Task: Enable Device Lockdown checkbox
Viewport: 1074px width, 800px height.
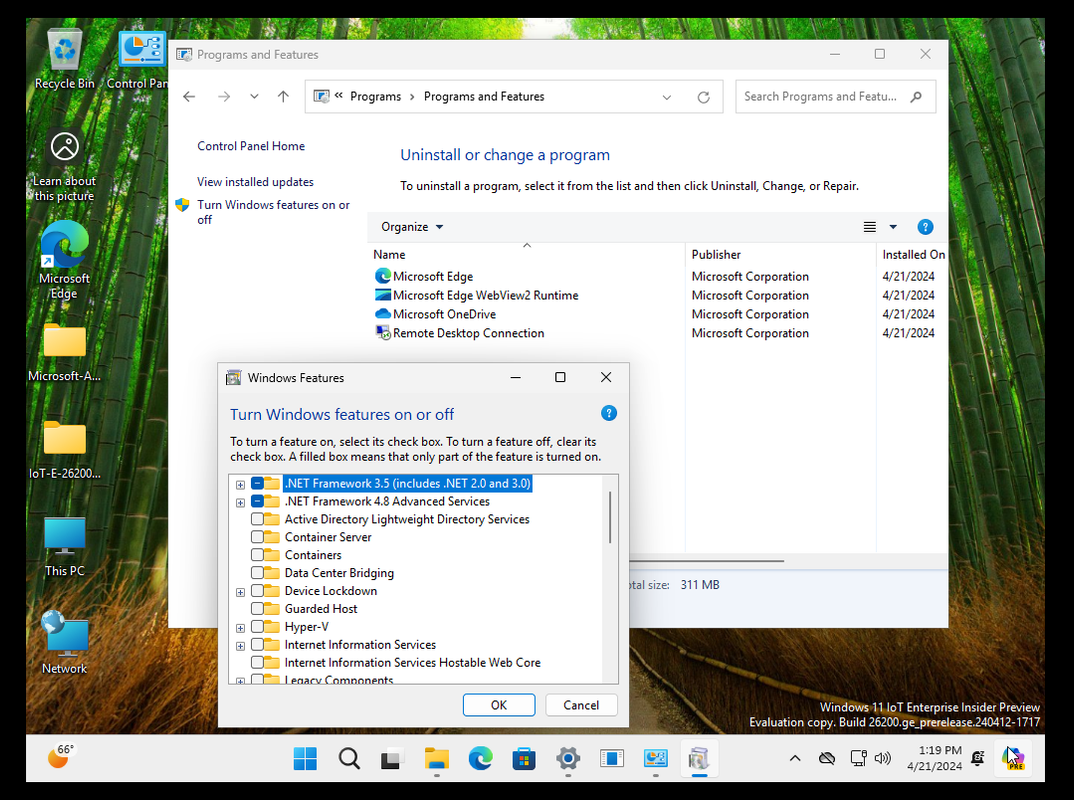Action: (x=257, y=590)
